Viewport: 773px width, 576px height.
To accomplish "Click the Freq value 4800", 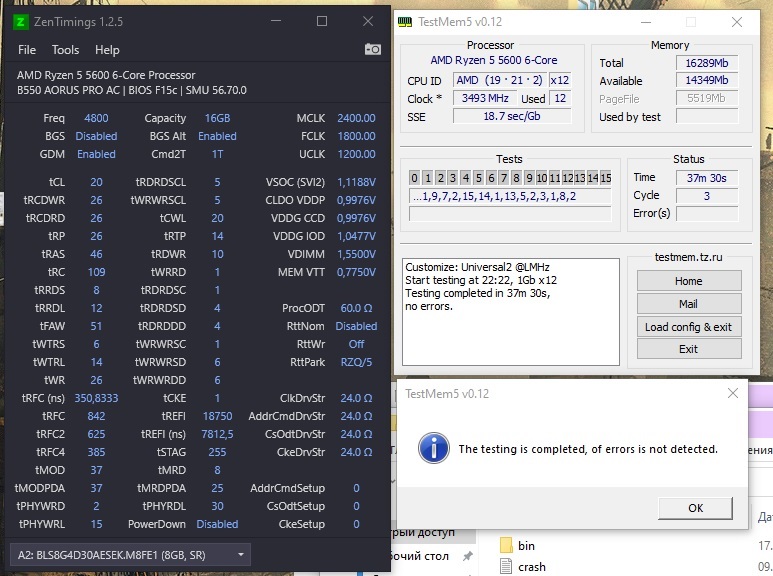I will pyautogui.click(x=96, y=118).
